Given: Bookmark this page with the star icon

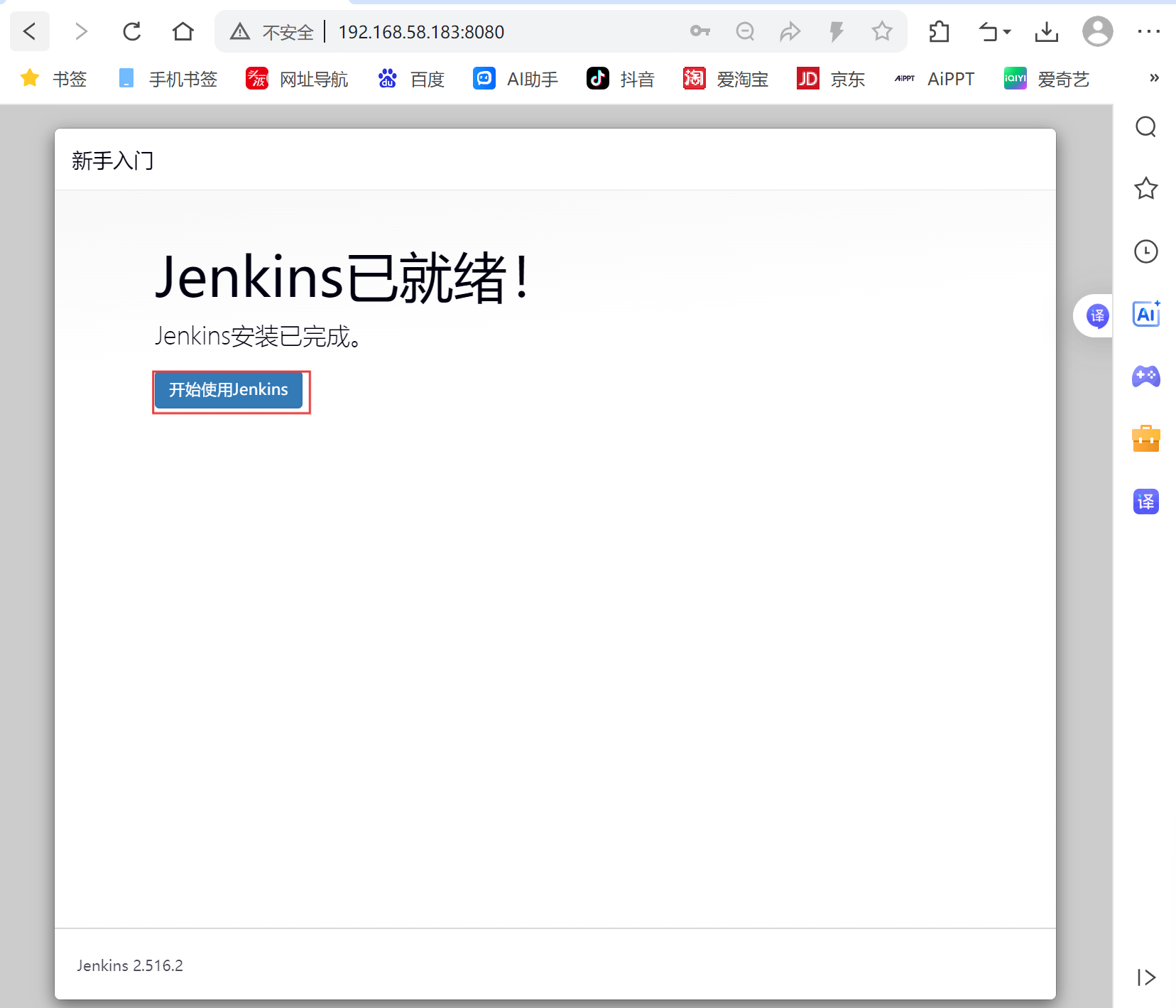Looking at the screenshot, I should click(x=882, y=31).
